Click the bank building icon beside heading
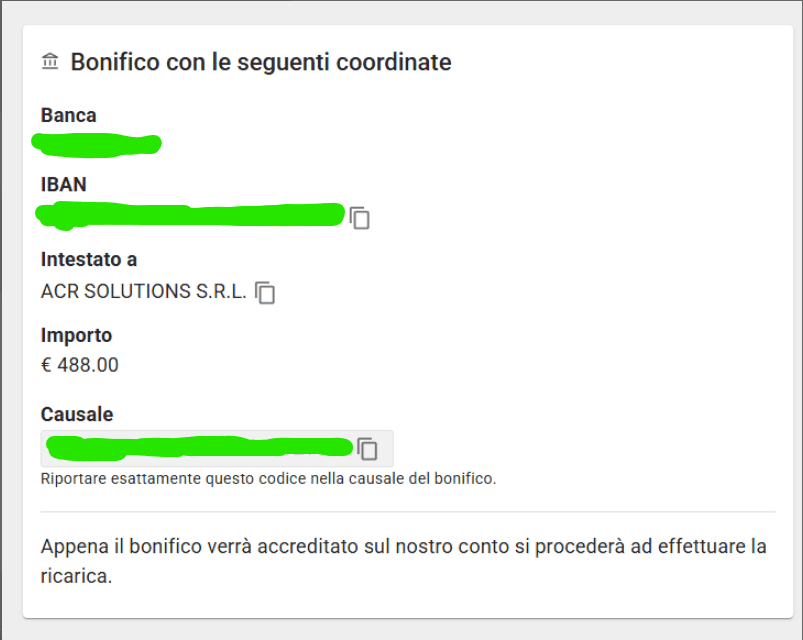The height and width of the screenshot is (640, 803). click(x=50, y=61)
